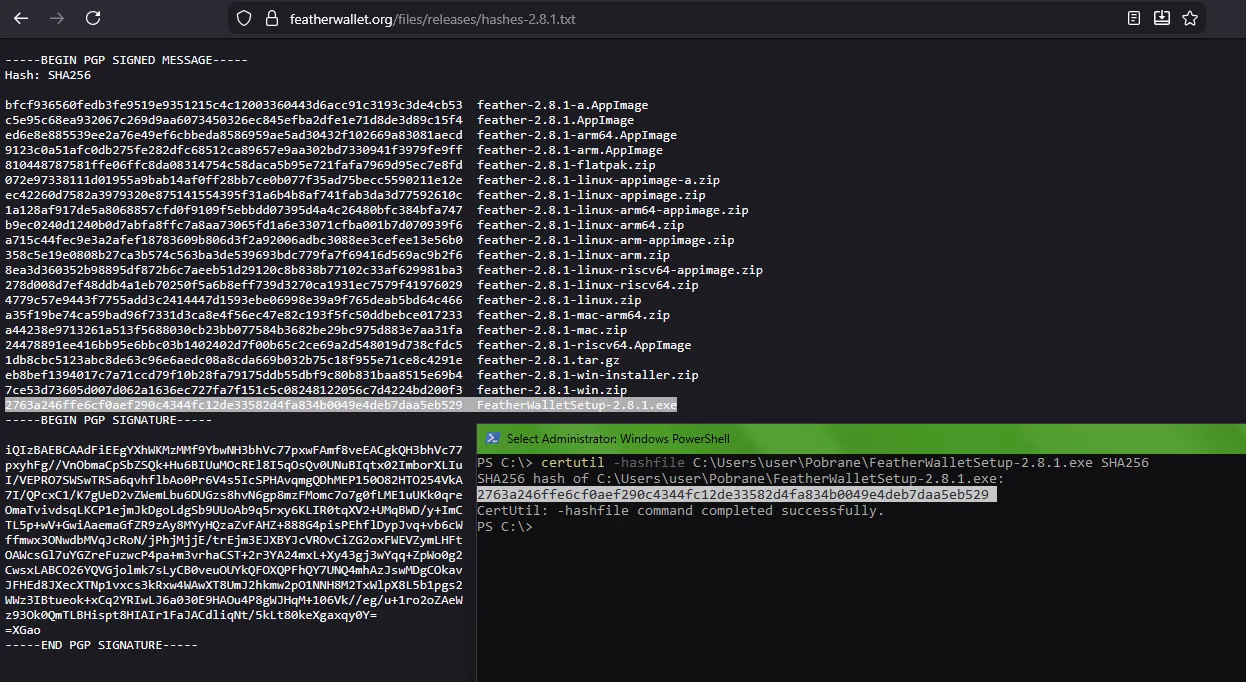Click the PowerShell window title bar icon
The image size is (1246, 682).
click(x=491, y=438)
